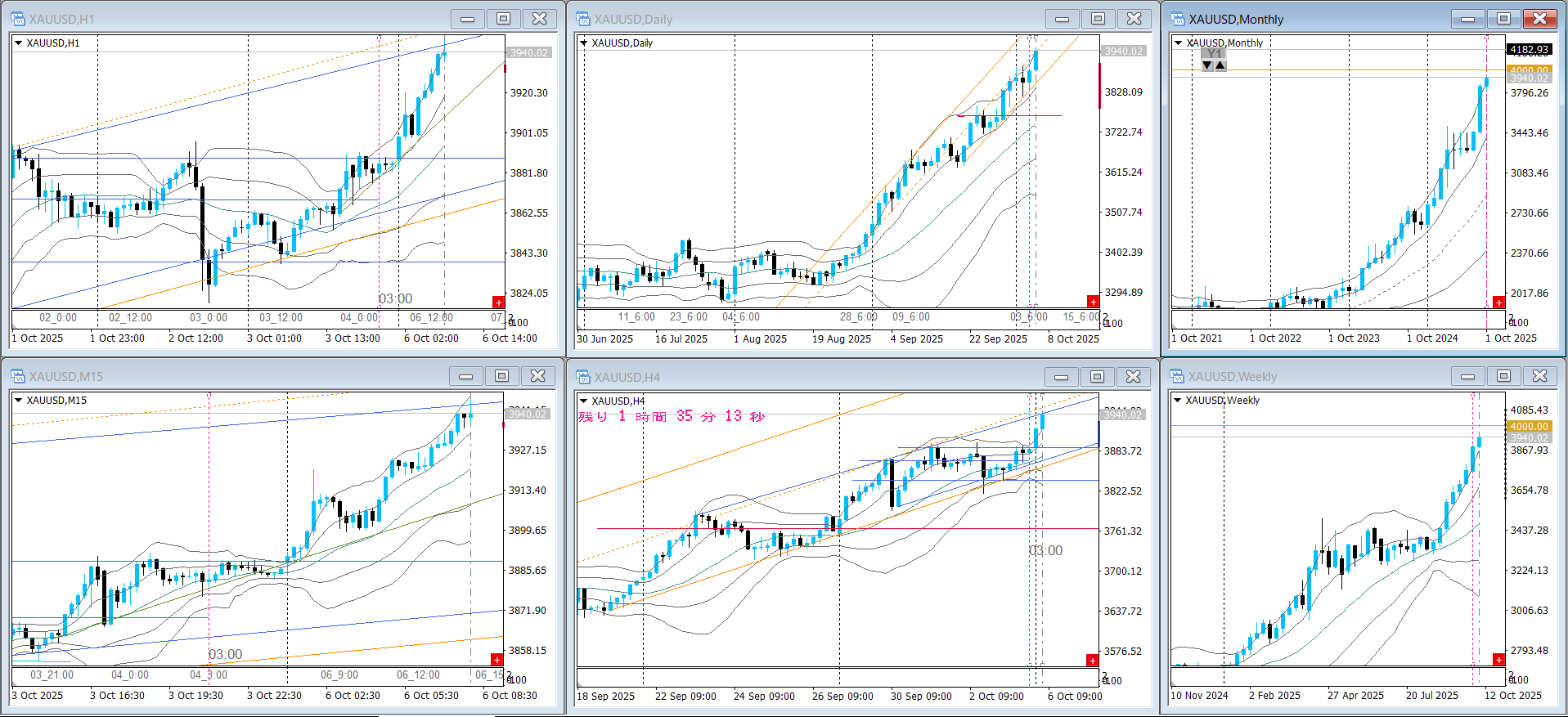Click the Y1 up arrow on Monthly chart
The width and height of the screenshot is (1568, 717).
click(1220, 65)
